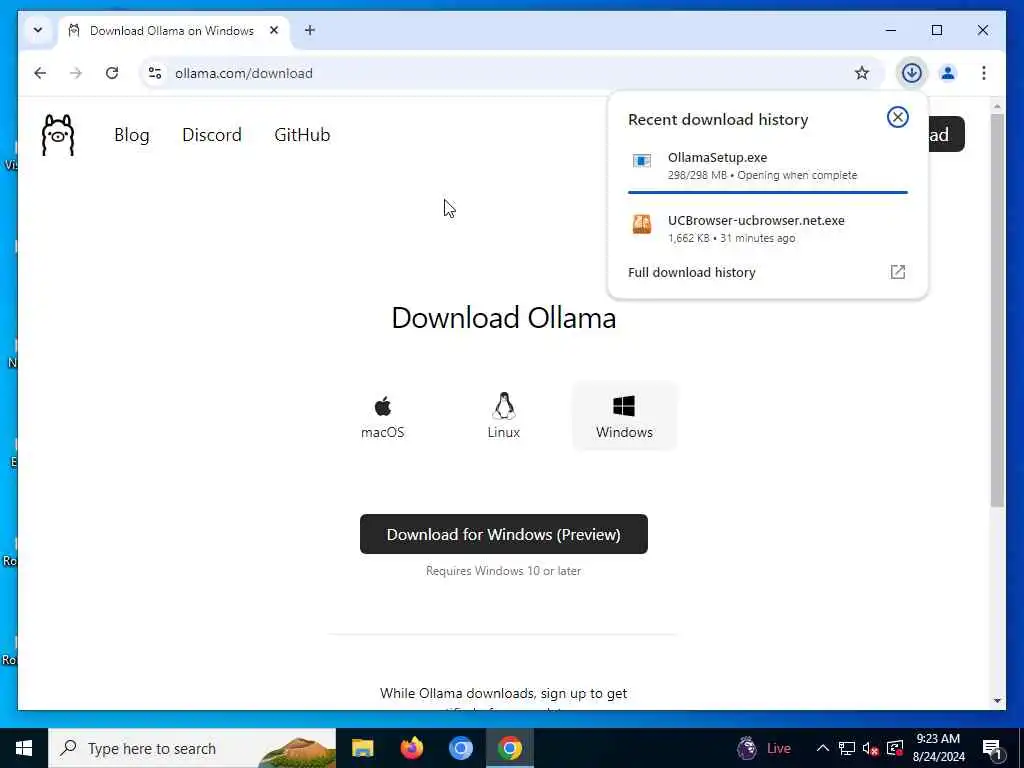Open the notification center icon
The image size is (1024, 768).
pos(992,748)
